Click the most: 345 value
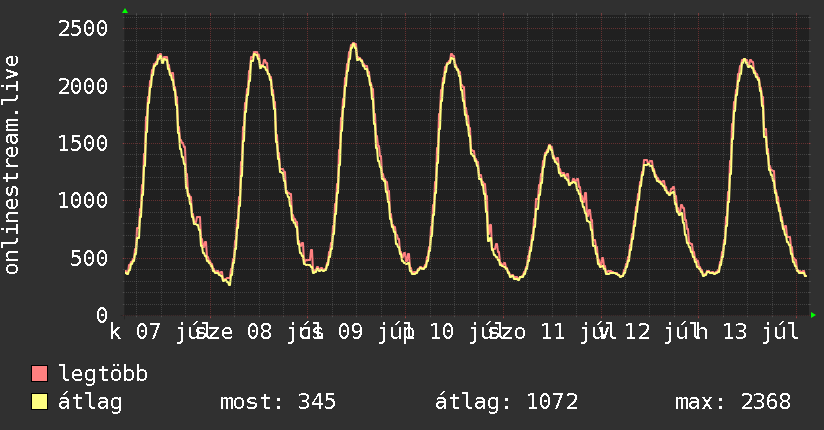824x430 pixels. pos(278,402)
